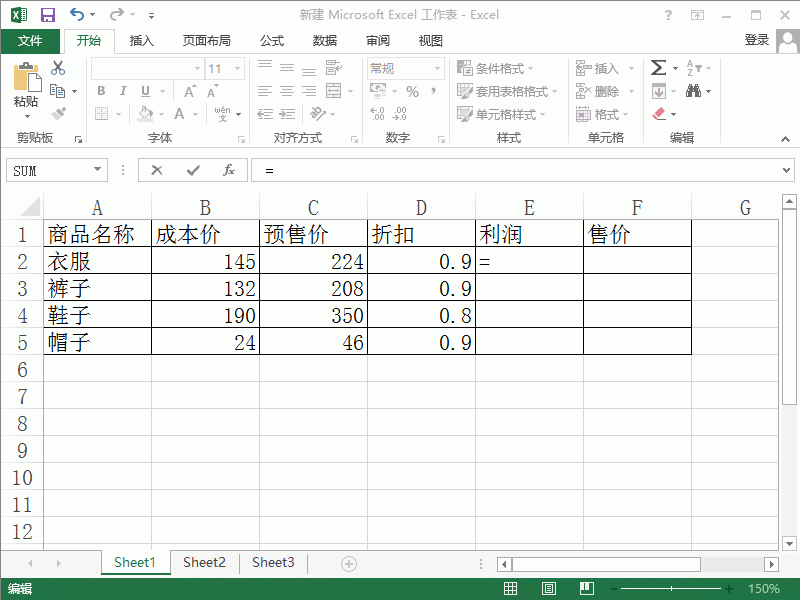This screenshot has height=600, width=800.
Task: Switch to the Sheet2 worksheet tab
Action: (204, 562)
